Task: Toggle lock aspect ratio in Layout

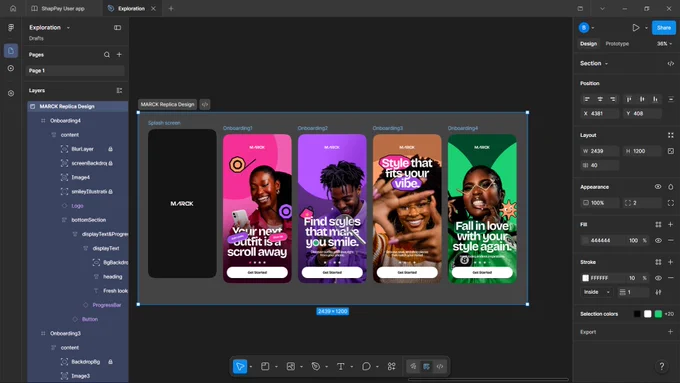Action: point(670,151)
